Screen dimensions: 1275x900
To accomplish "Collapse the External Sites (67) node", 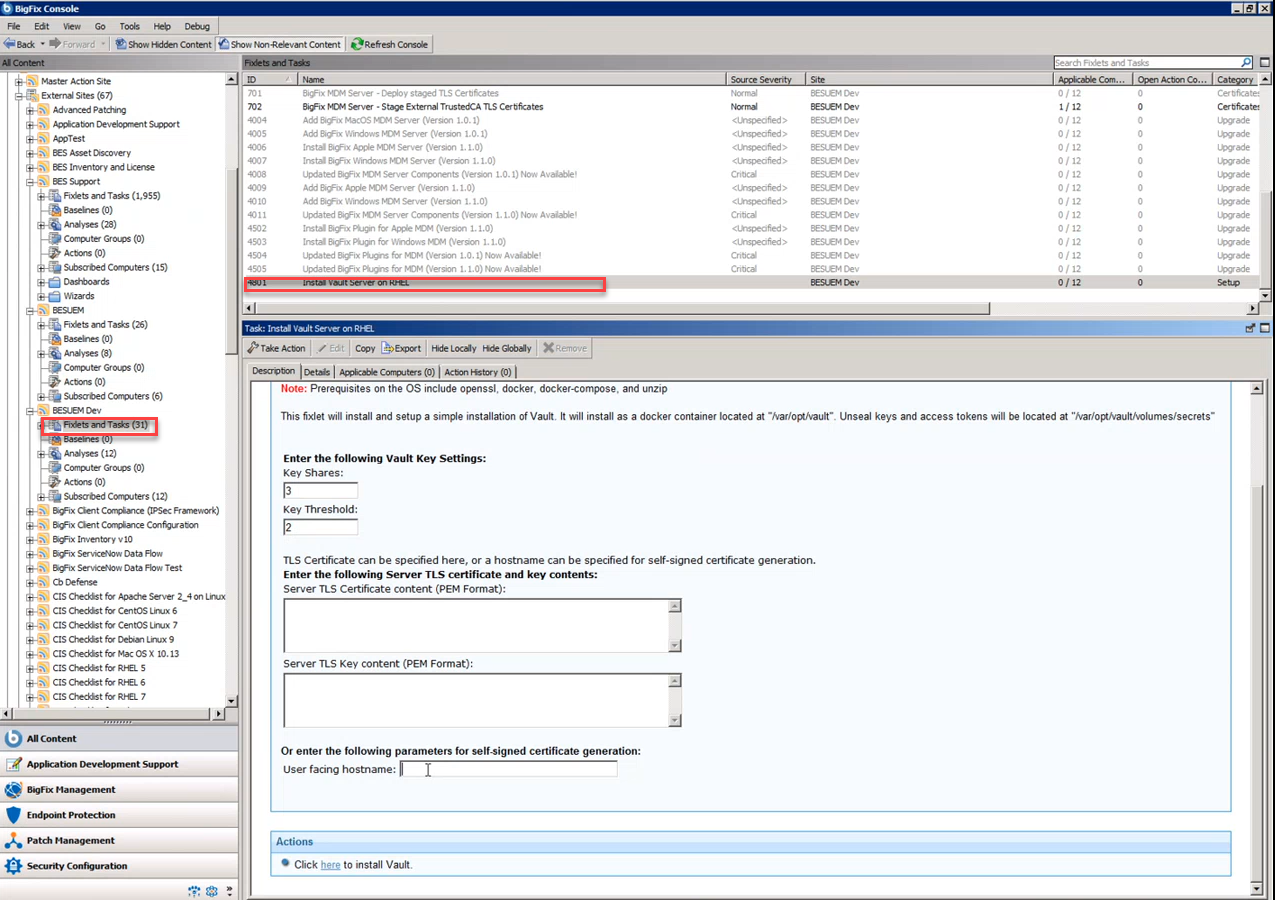I will click(19, 96).
